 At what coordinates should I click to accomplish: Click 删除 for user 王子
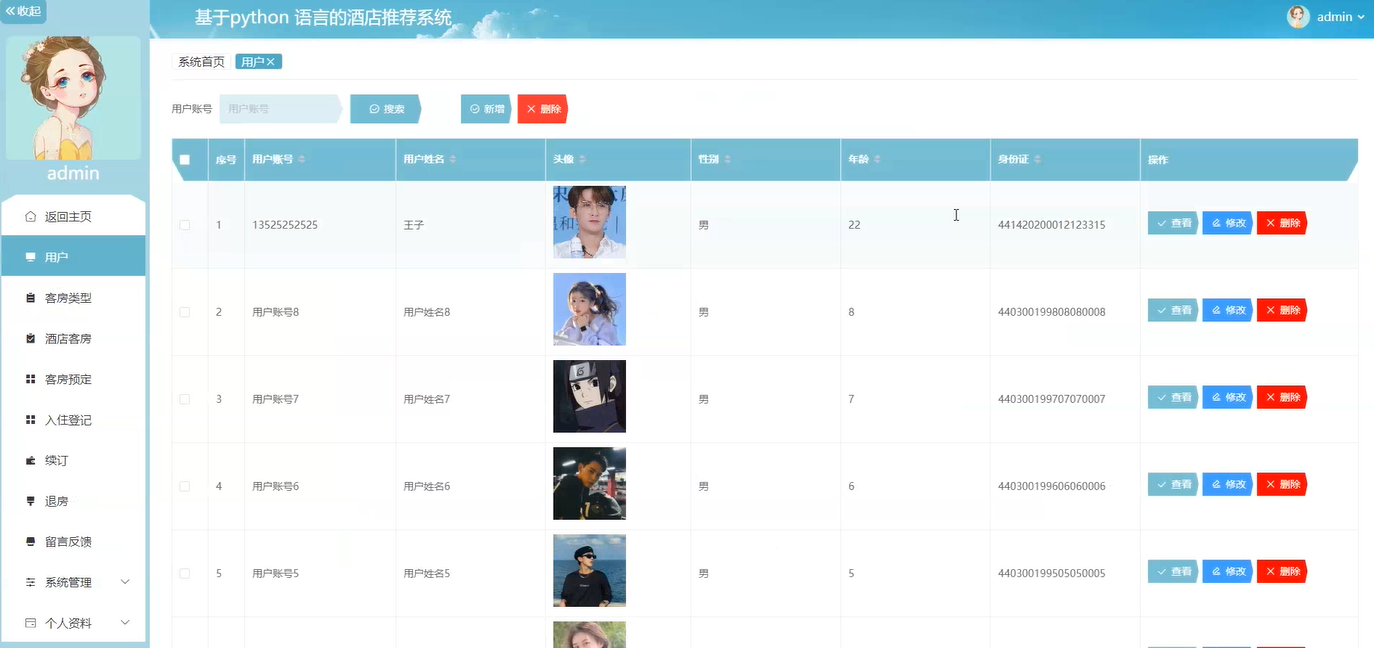(1282, 223)
